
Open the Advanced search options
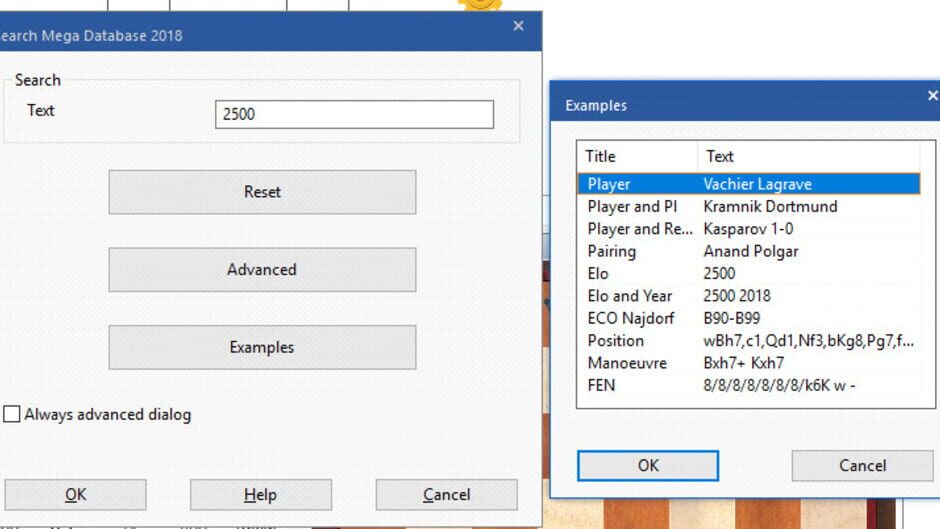pyautogui.click(x=262, y=269)
